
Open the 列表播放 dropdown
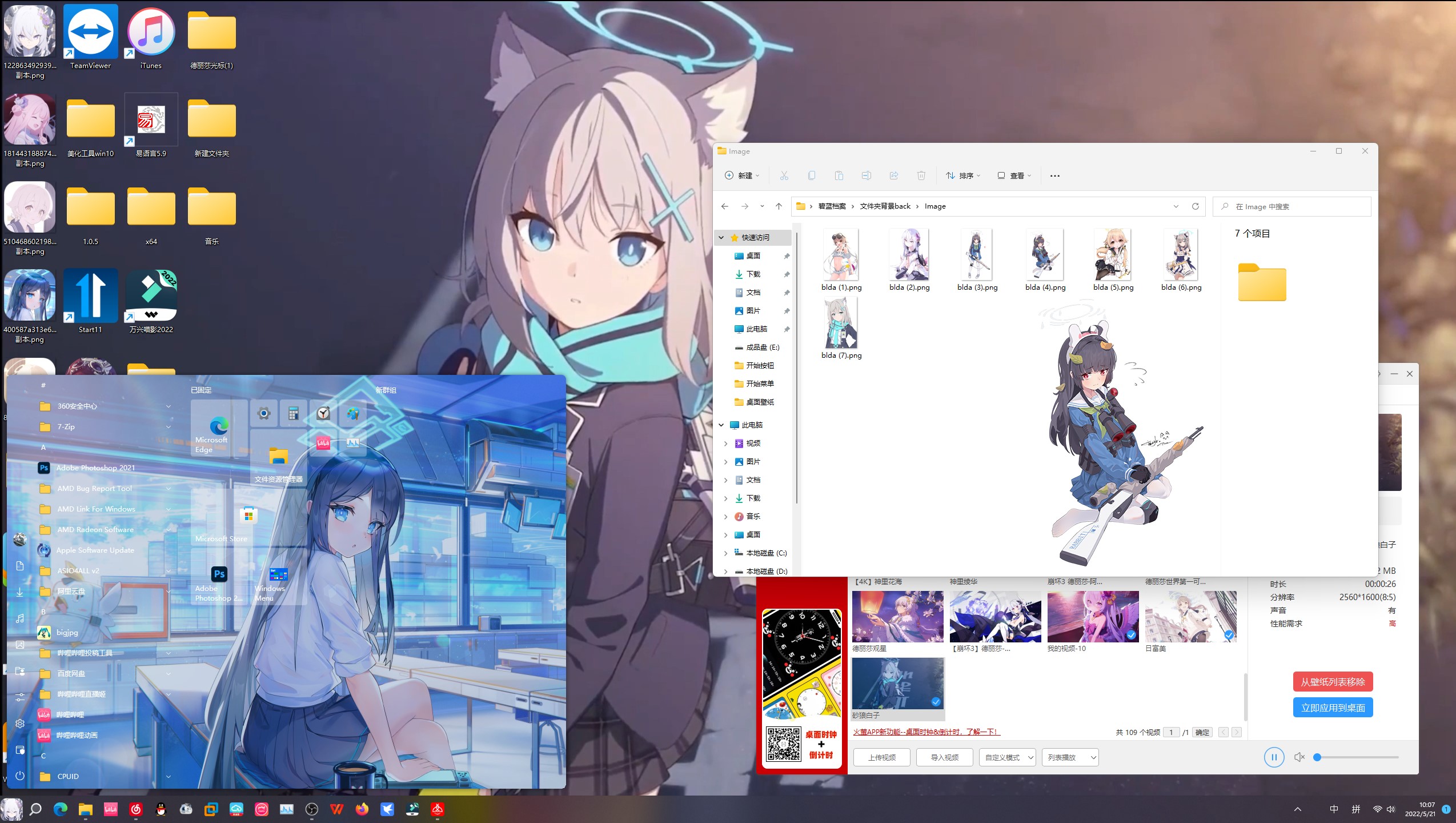[x=1070, y=757]
